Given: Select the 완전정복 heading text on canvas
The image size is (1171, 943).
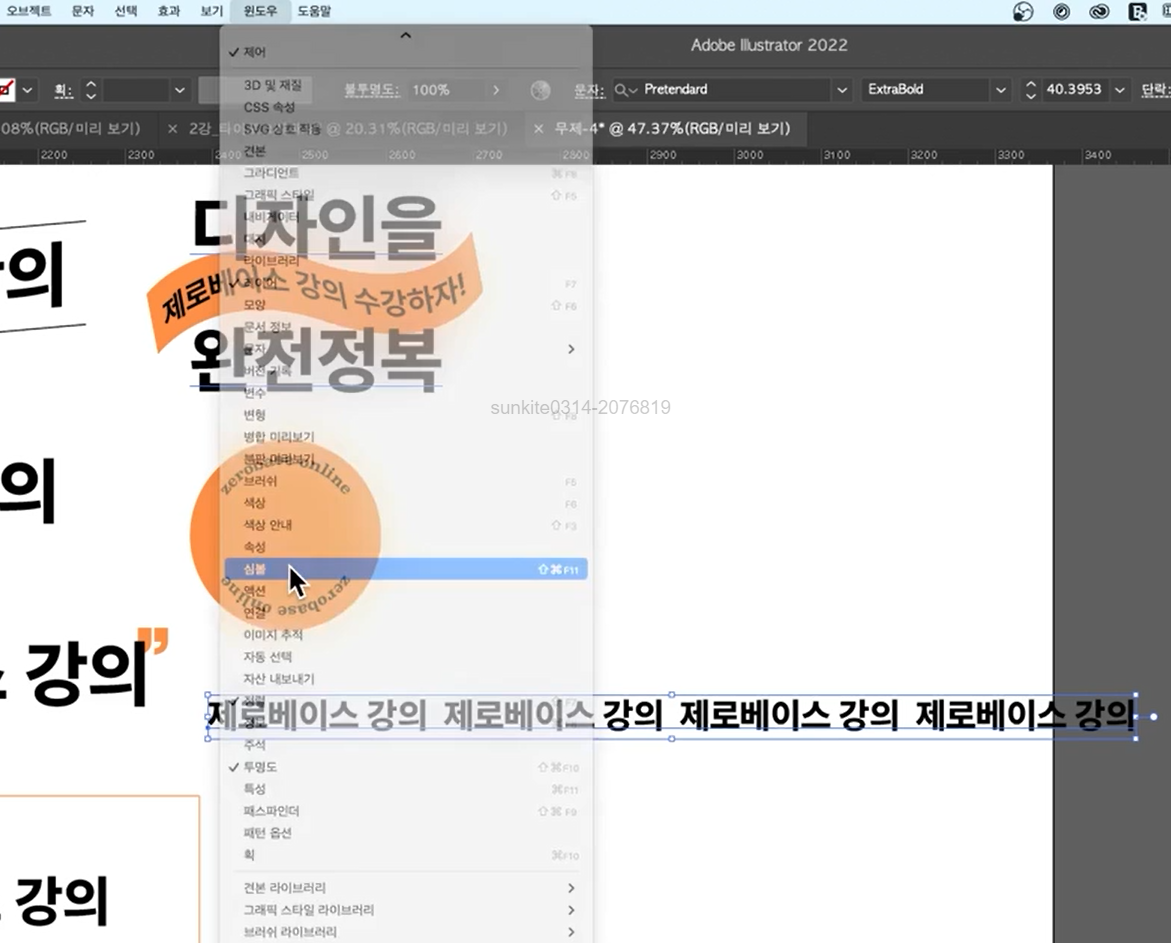Looking at the screenshot, I should point(316,360).
